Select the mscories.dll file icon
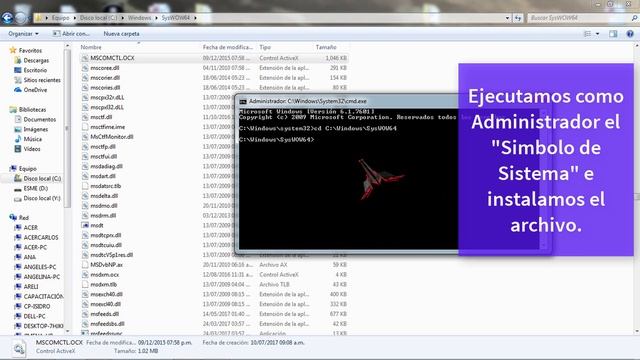This screenshot has height=360, width=640. [85, 87]
